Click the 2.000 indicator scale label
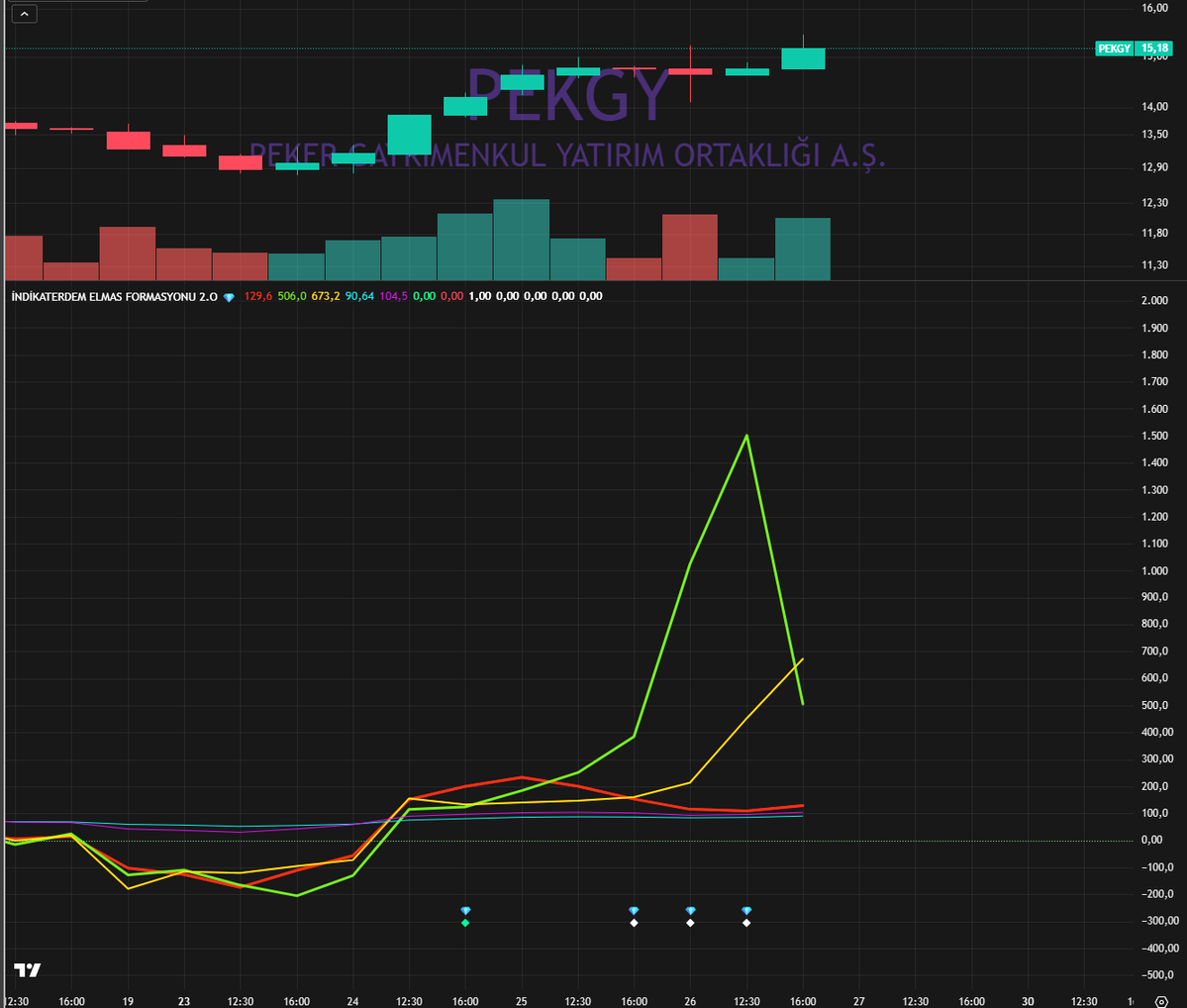This screenshot has width=1187, height=1008. tap(1154, 301)
